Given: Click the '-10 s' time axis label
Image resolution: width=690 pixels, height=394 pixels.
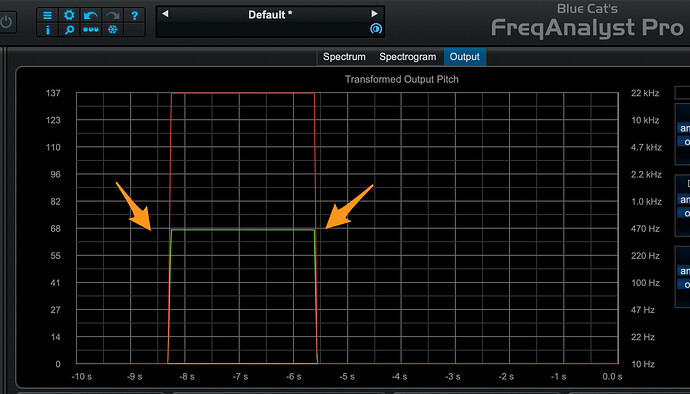Looking at the screenshot, I should tap(81, 377).
